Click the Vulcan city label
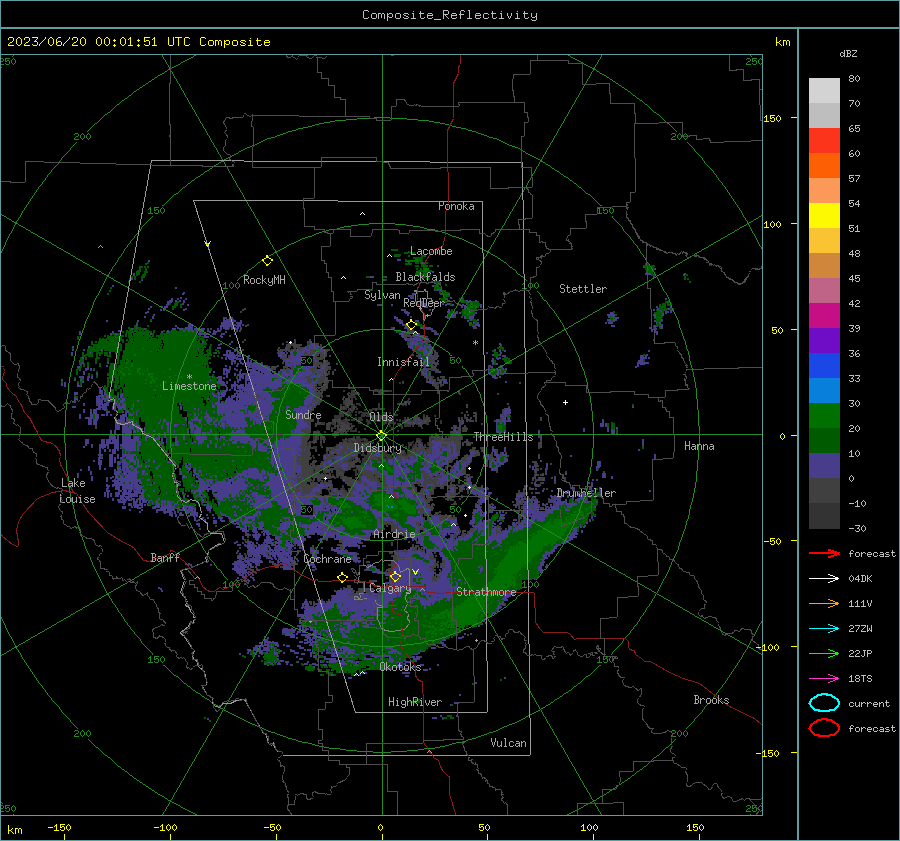 [x=508, y=743]
